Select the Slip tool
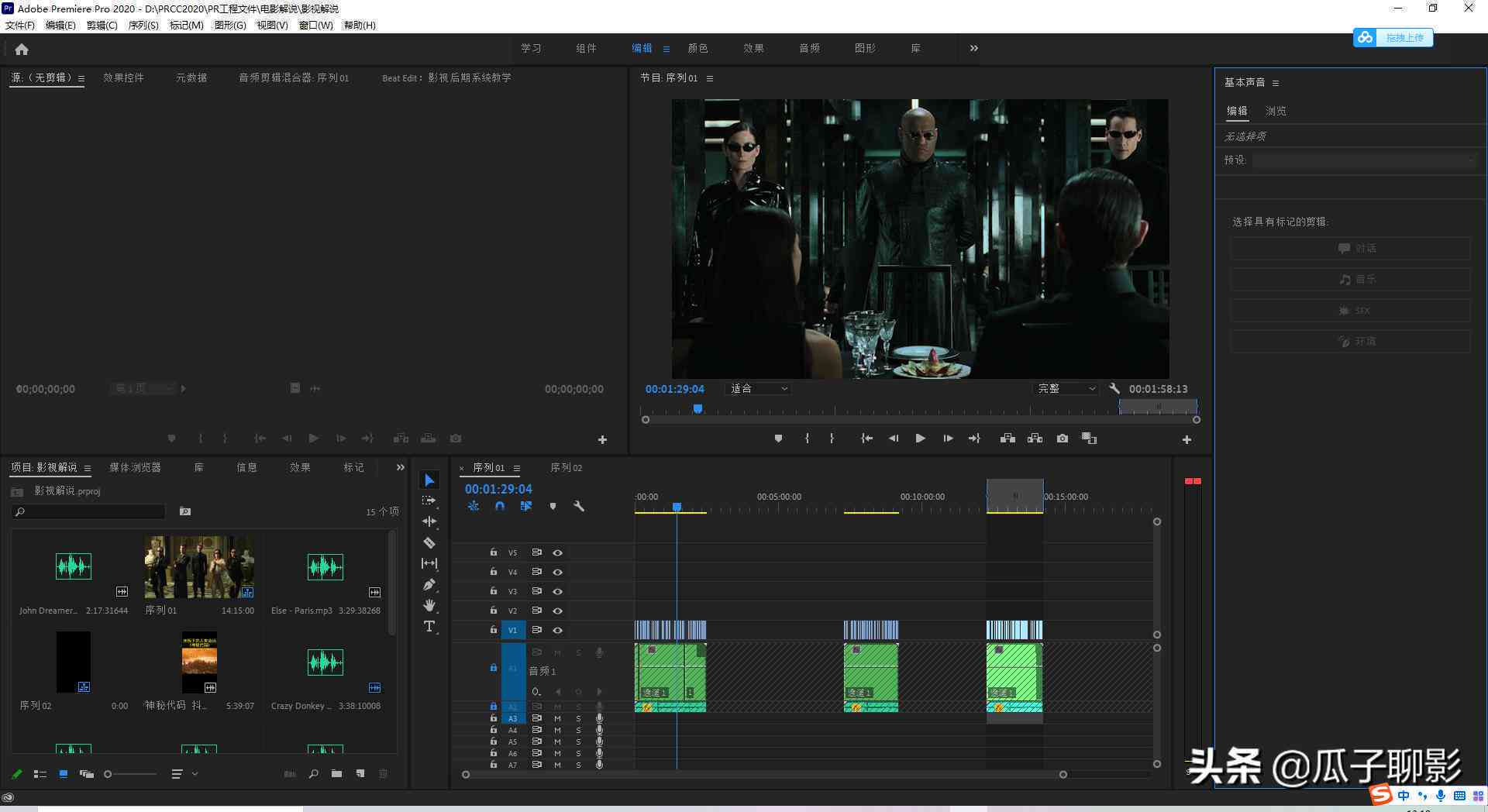The image size is (1488, 812). click(x=429, y=563)
